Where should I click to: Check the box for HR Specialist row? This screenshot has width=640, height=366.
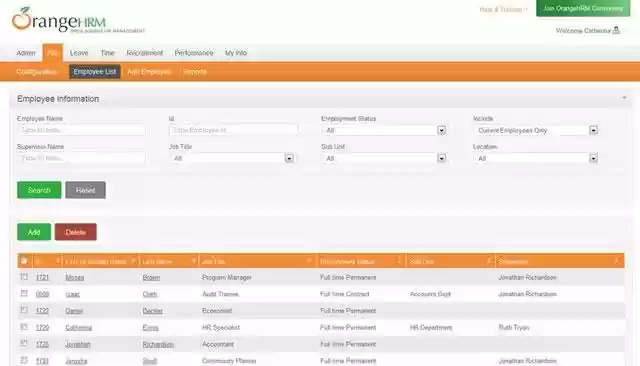[24, 327]
